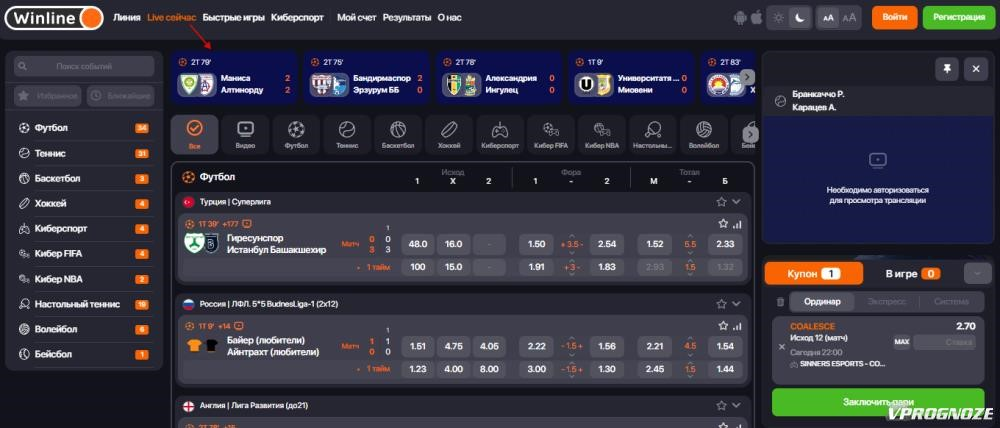The width and height of the screenshot is (1000, 428).
Task: Click the green Заключить пари button
Action: [x=878, y=402]
